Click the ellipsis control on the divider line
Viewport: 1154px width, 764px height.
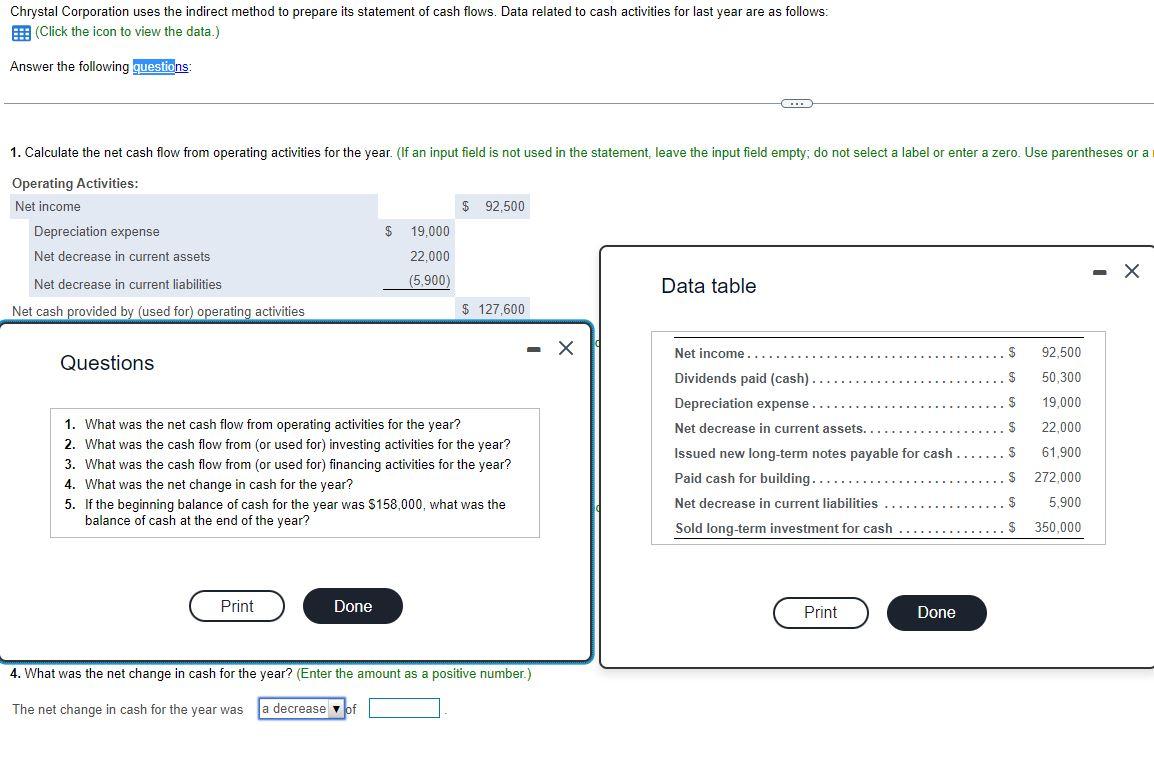[795, 102]
